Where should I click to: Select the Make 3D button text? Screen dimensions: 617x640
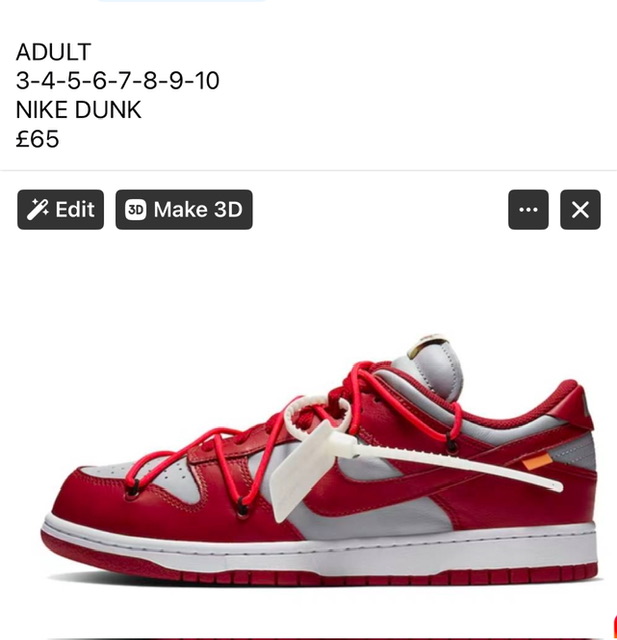[x=198, y=209]
